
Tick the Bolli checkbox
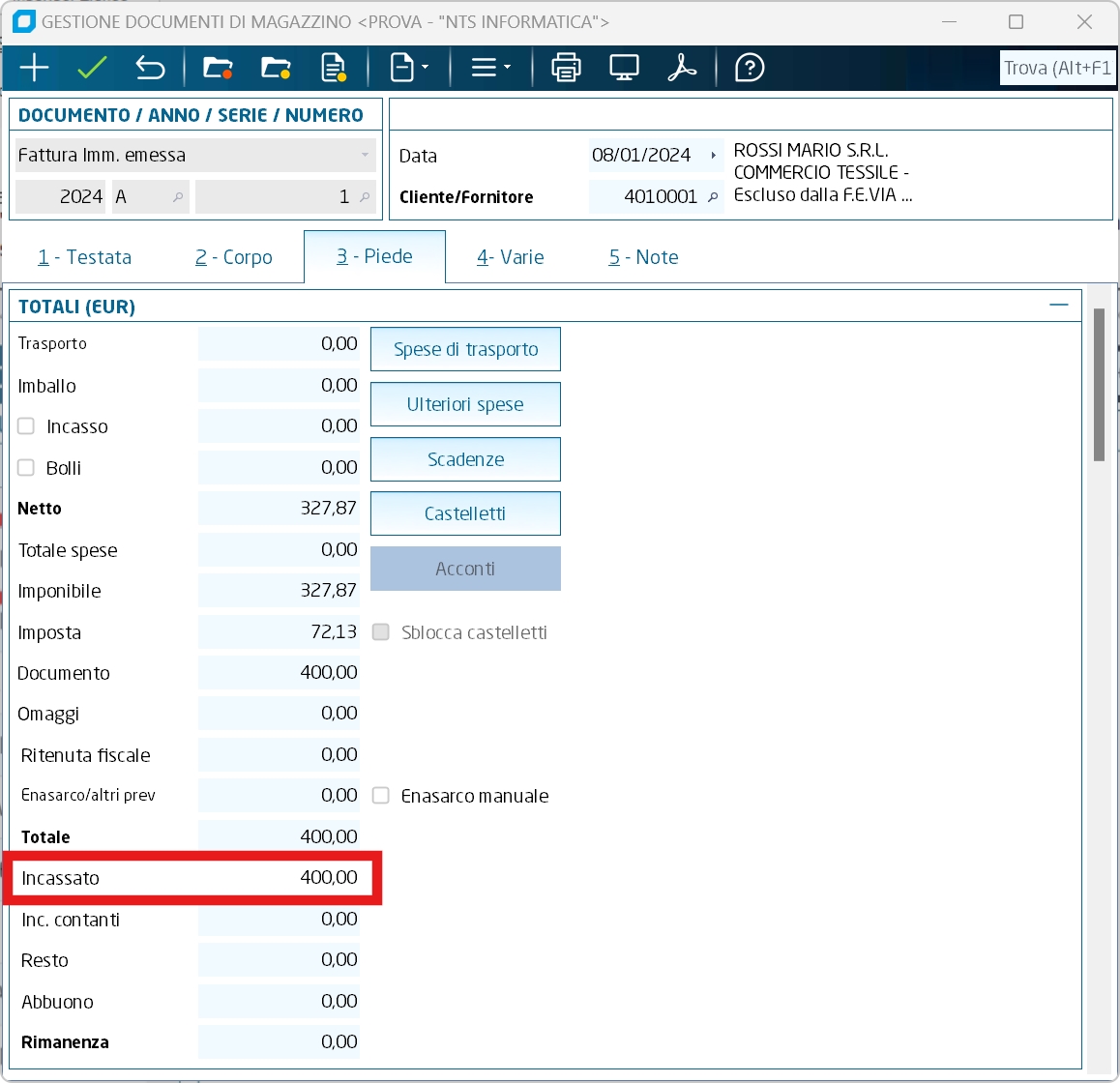26,468
